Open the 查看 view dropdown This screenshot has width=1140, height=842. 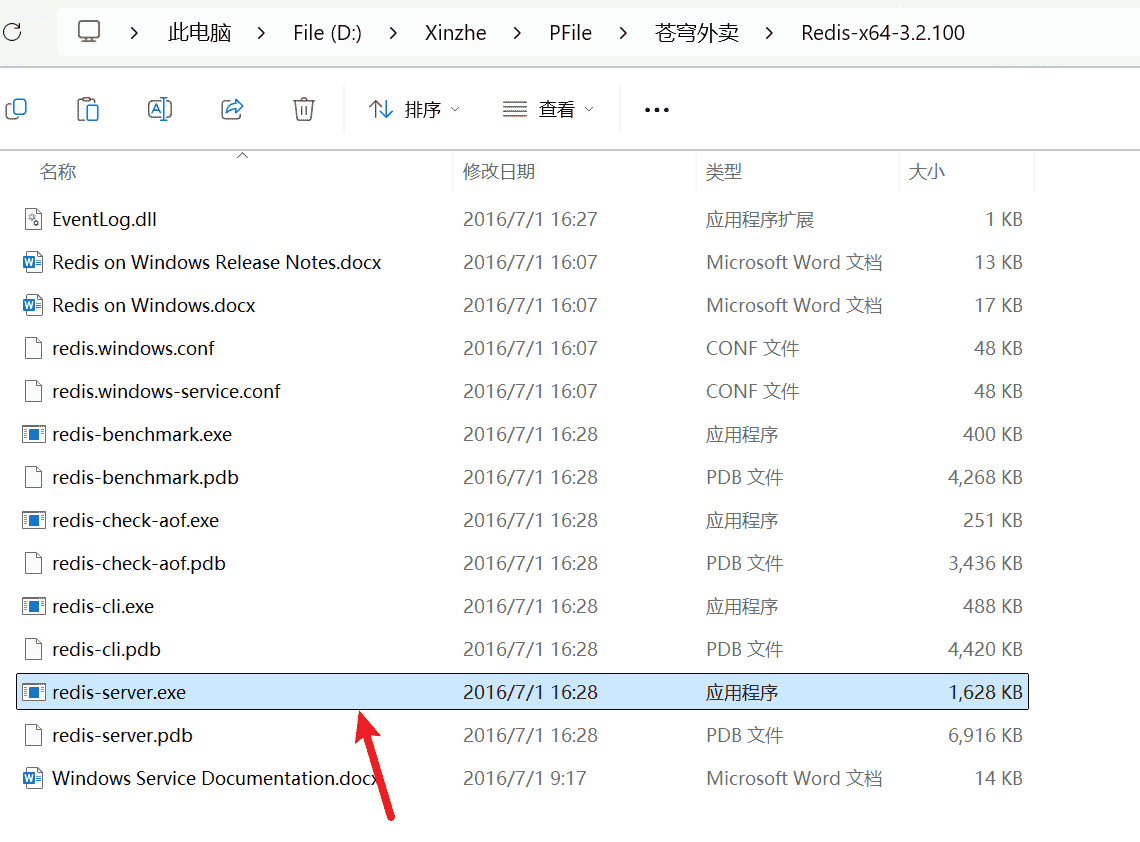tap(548, 109)
